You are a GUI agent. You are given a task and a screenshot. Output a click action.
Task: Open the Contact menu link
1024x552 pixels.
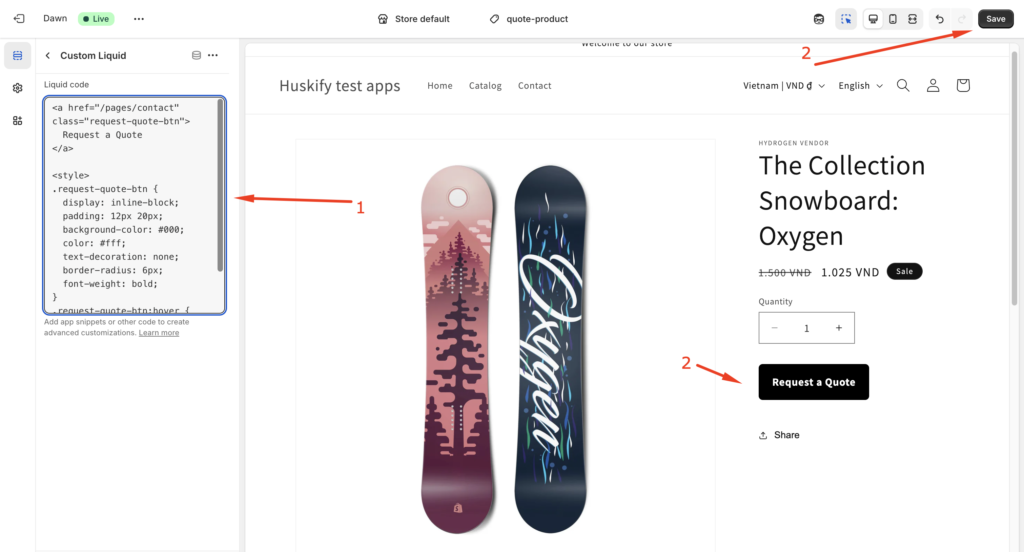tap(534, 86)
